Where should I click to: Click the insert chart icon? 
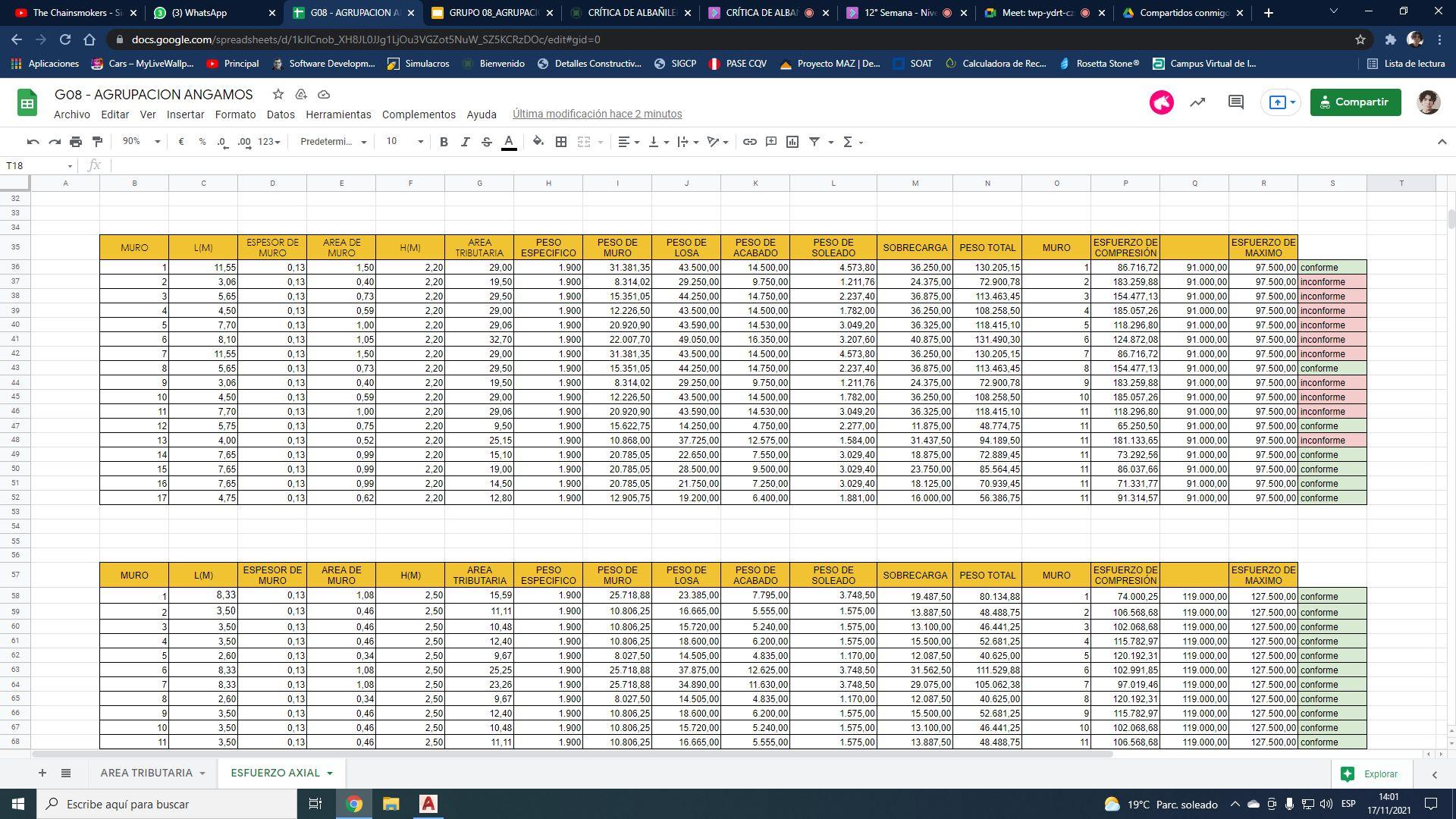tap(792, 142)
